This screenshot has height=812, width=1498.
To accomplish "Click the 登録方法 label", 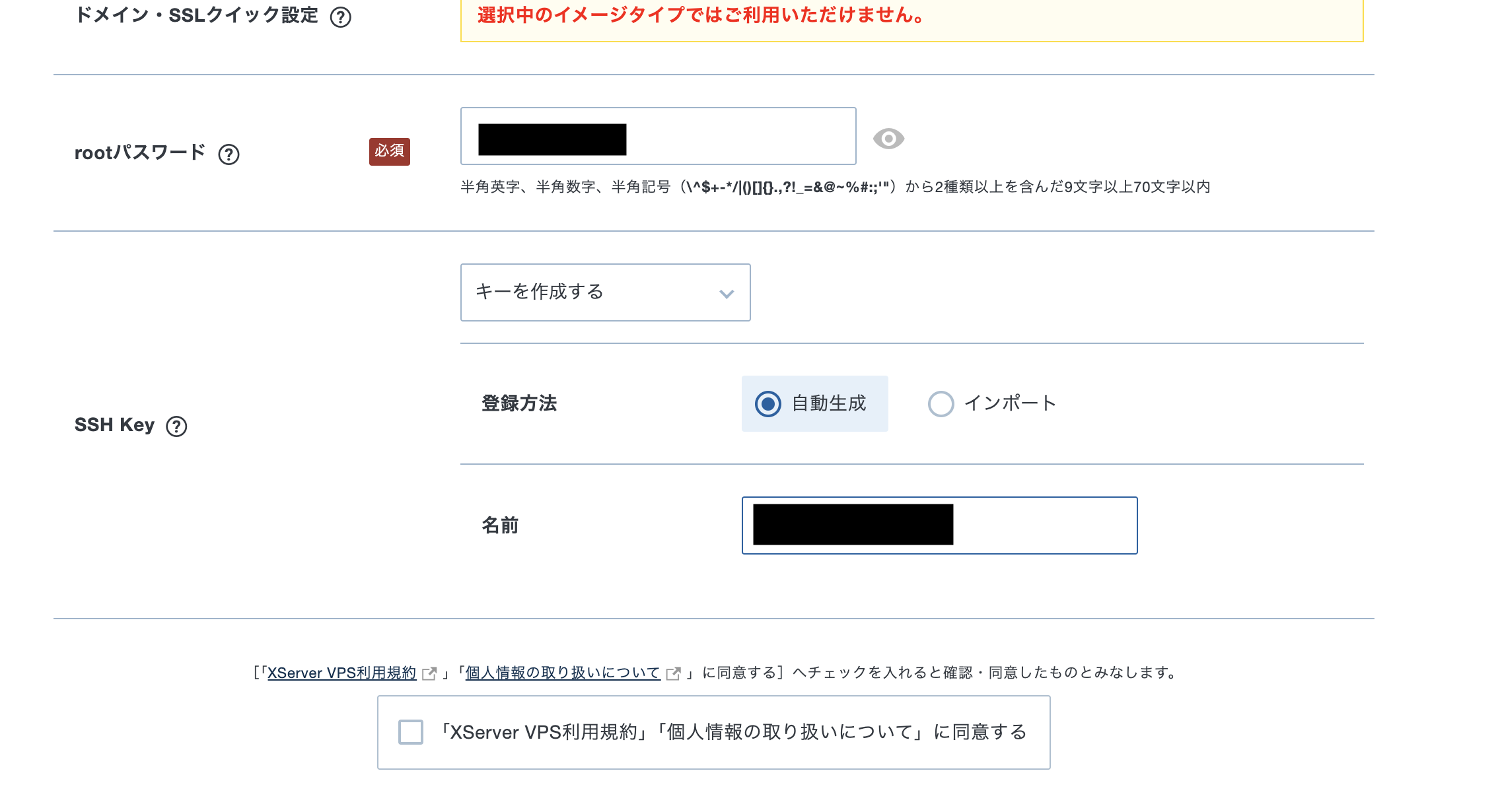I will click(518, 403).
